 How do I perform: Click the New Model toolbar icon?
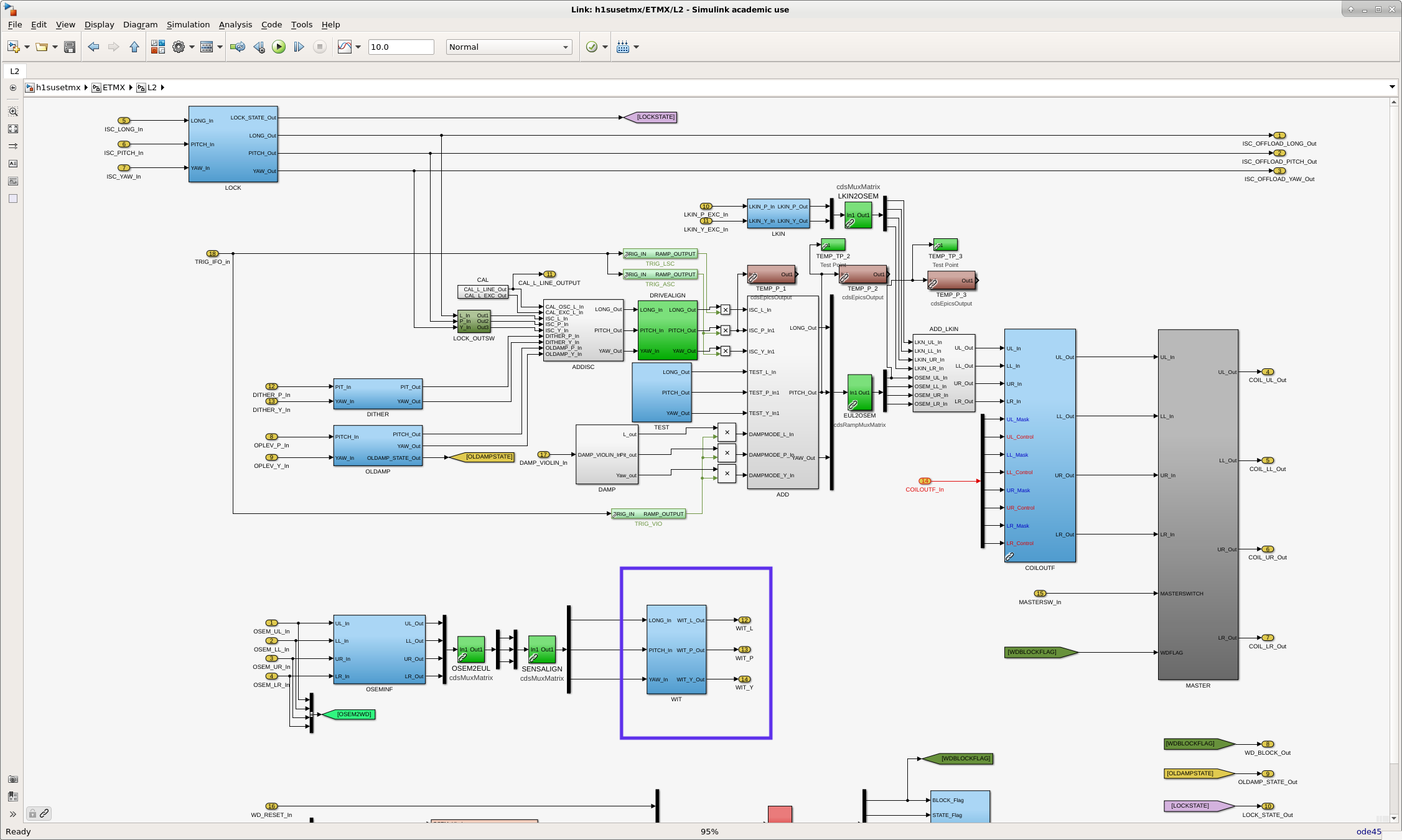(x=12, y=47)
